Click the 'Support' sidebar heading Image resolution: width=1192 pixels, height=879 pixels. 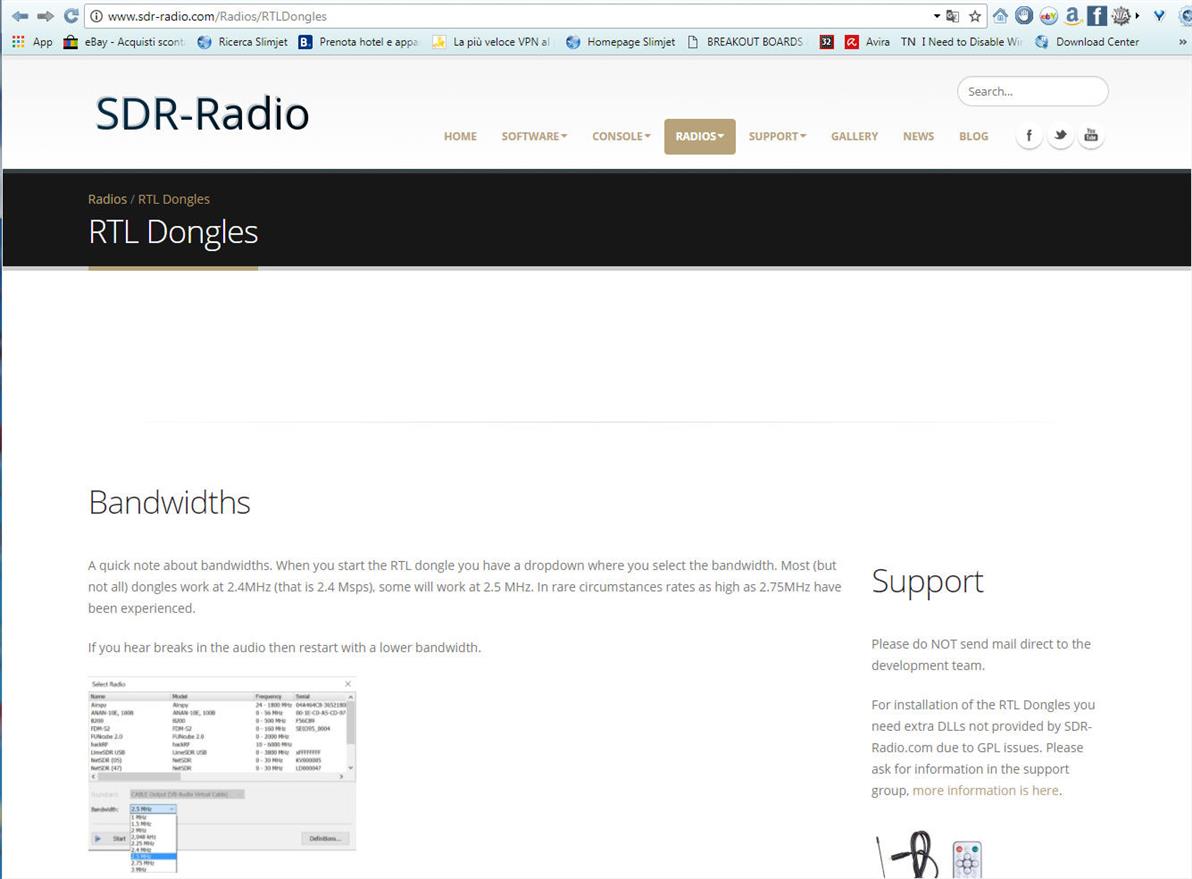[927, 582]
